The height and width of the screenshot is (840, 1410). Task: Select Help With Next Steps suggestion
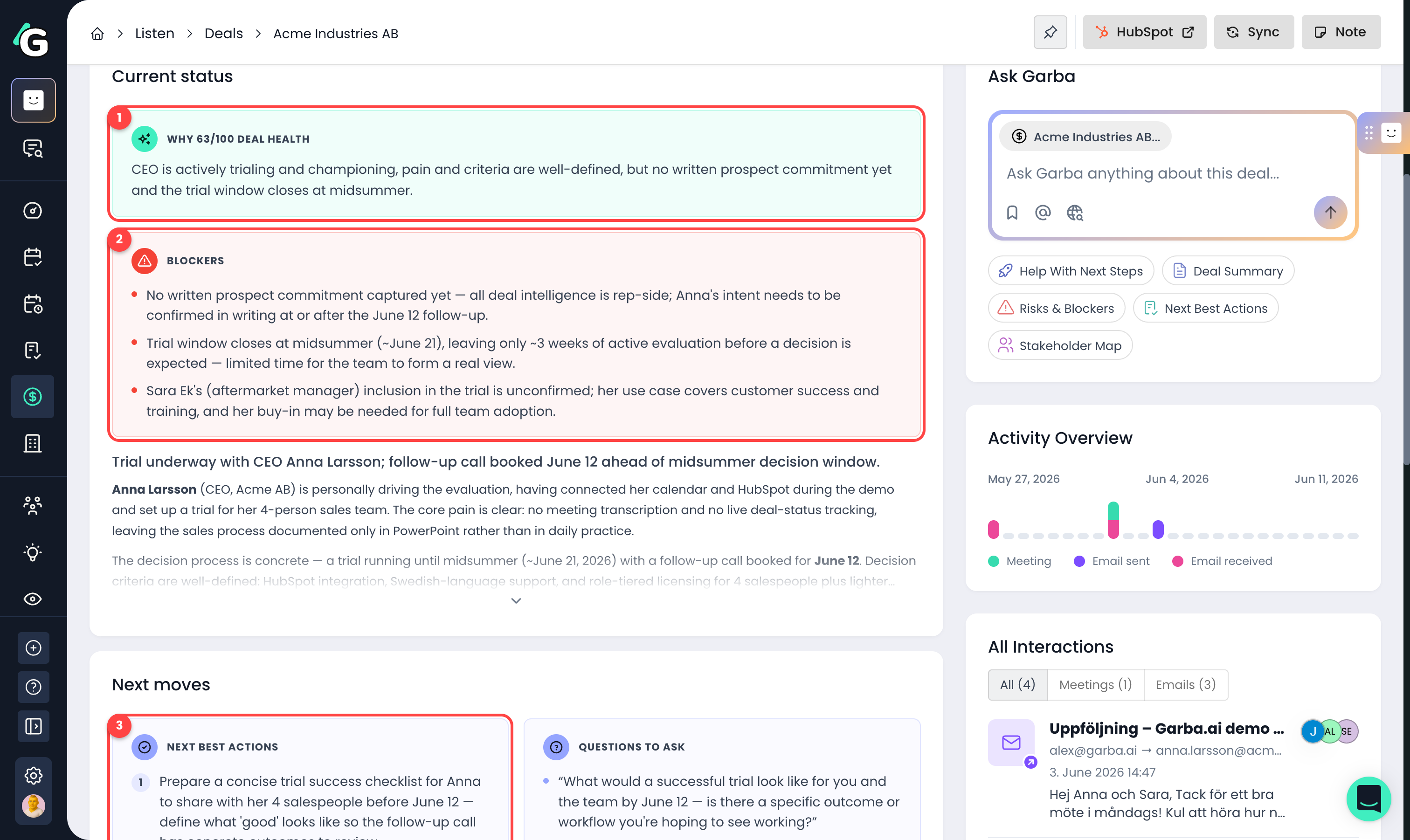pos(1071,271)
